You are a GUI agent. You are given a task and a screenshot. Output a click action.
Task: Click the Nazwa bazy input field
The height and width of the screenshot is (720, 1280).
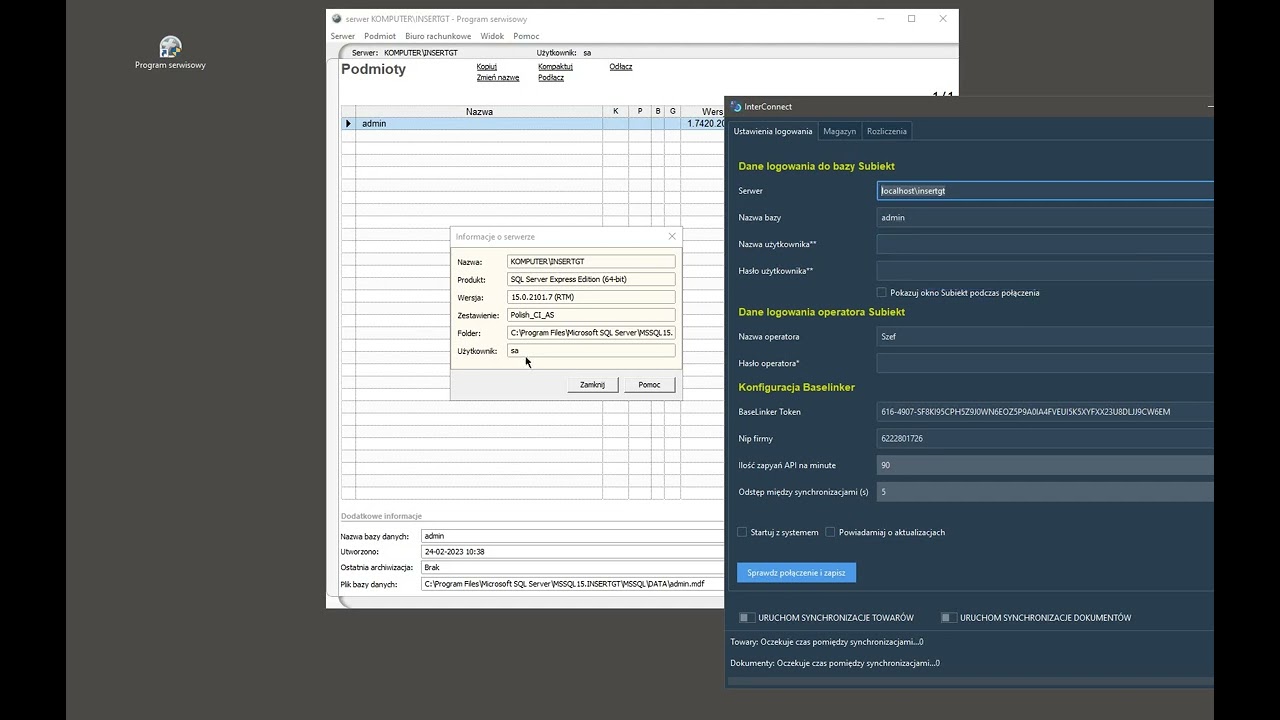pyautogui.click(x=1045, y=217)
